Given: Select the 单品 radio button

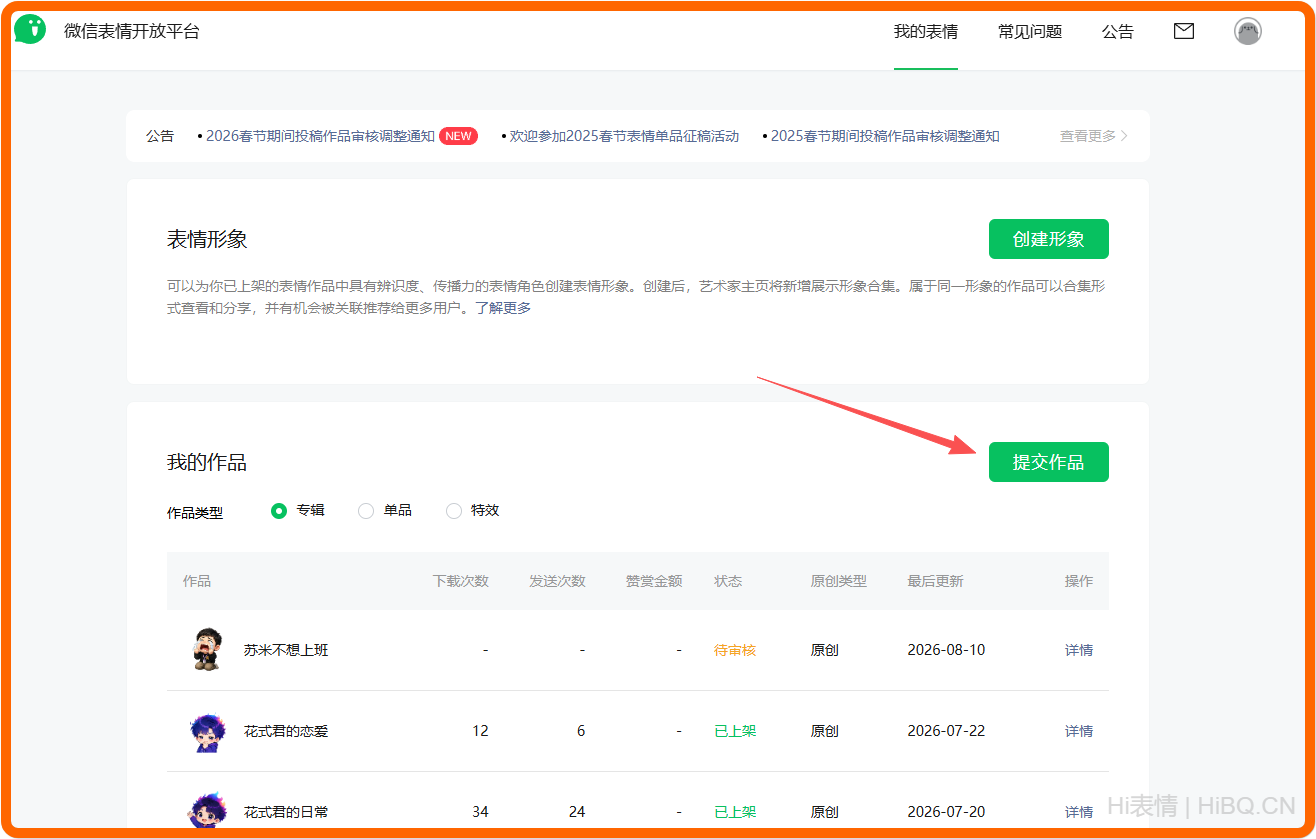Looking at the screenshot, I should (366, 511).
